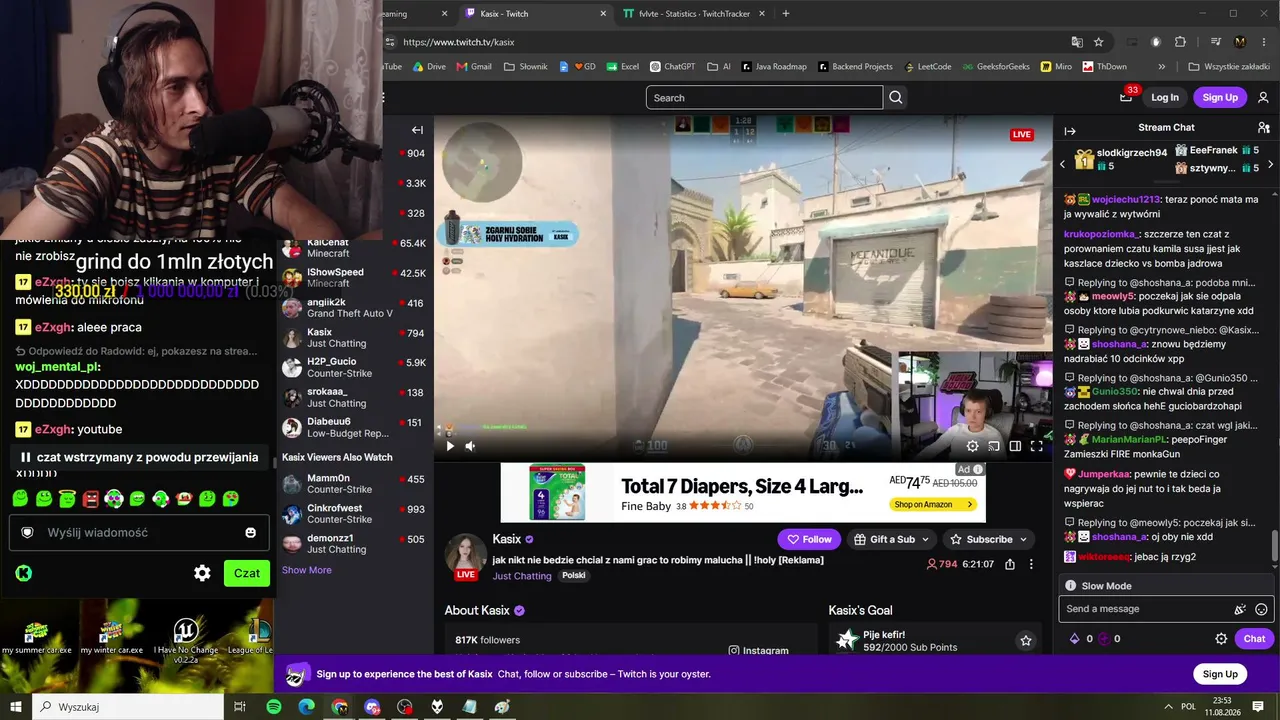Open the Windows Start menu
Image resolution: width=1280 pixels, height=720 pixels.
[16, 707]
